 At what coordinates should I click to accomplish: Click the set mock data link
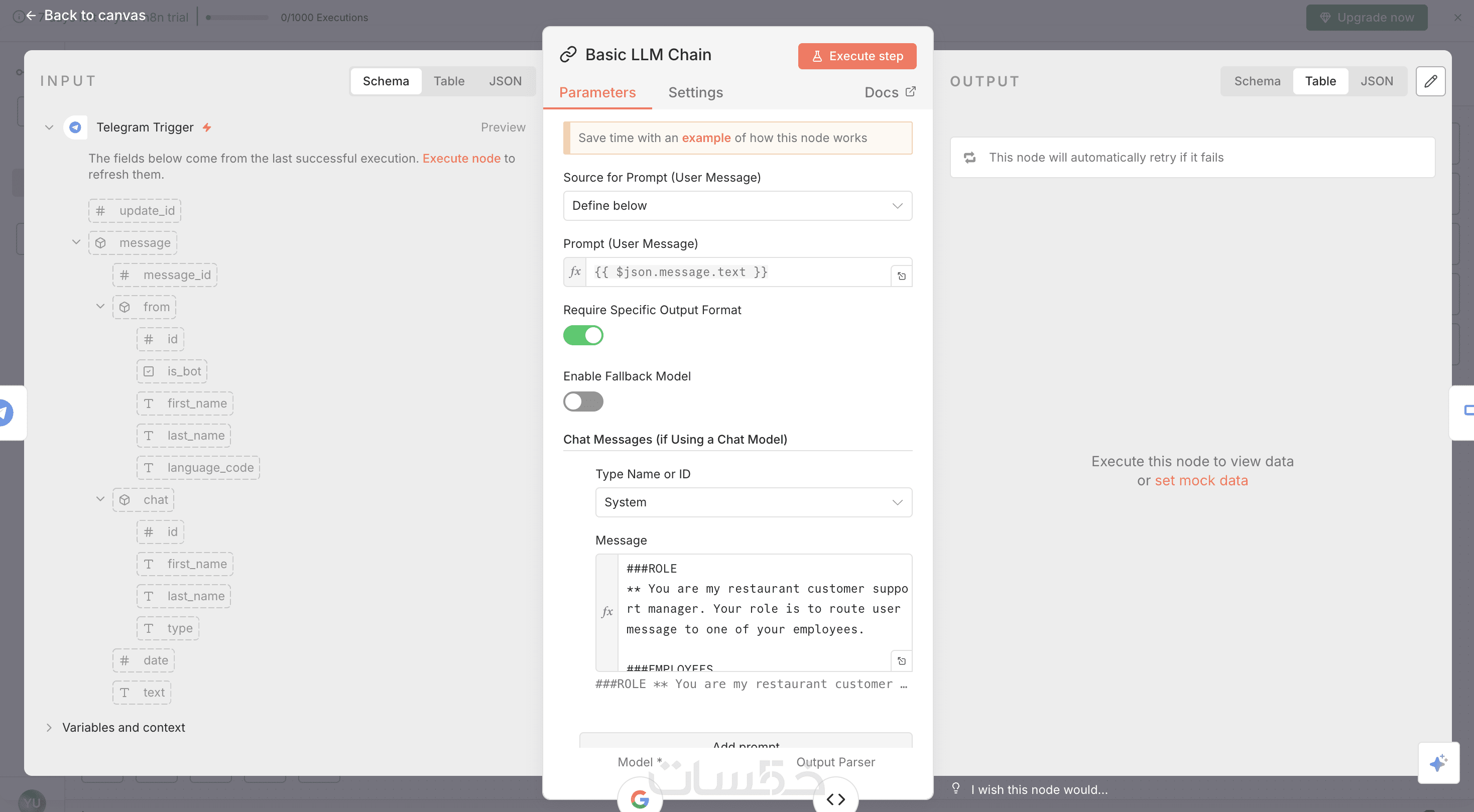click(x=1200, y=480)
